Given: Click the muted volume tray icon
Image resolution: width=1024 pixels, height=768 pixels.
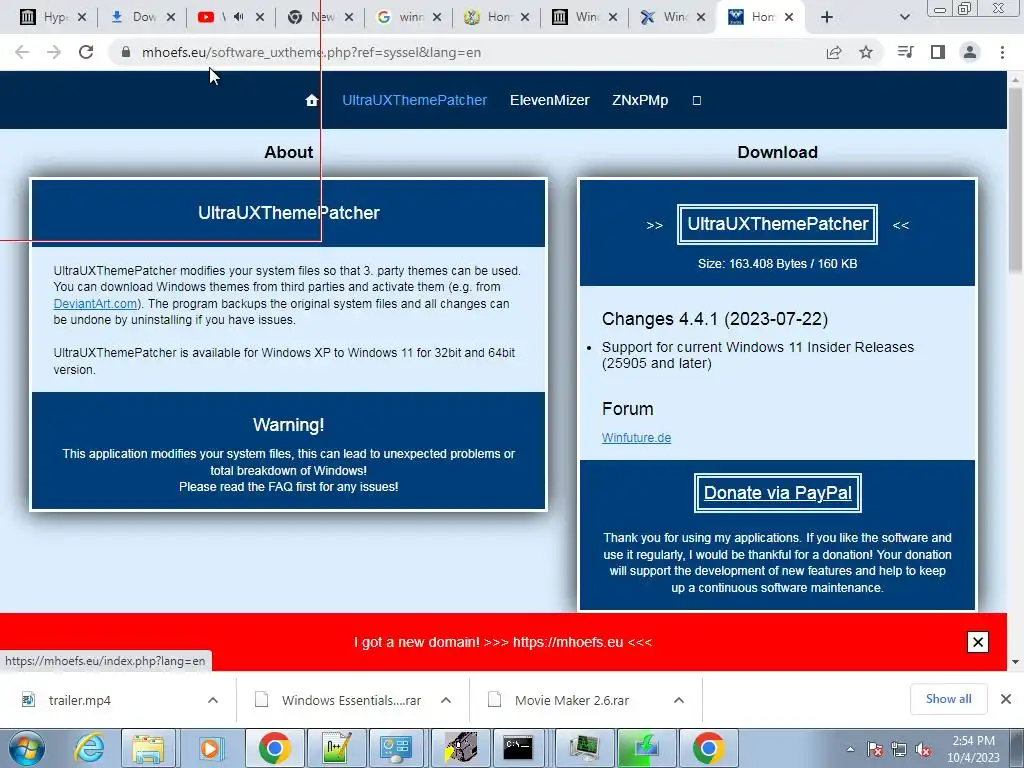Looking at the screenshot, I should (x=923, y=749).
